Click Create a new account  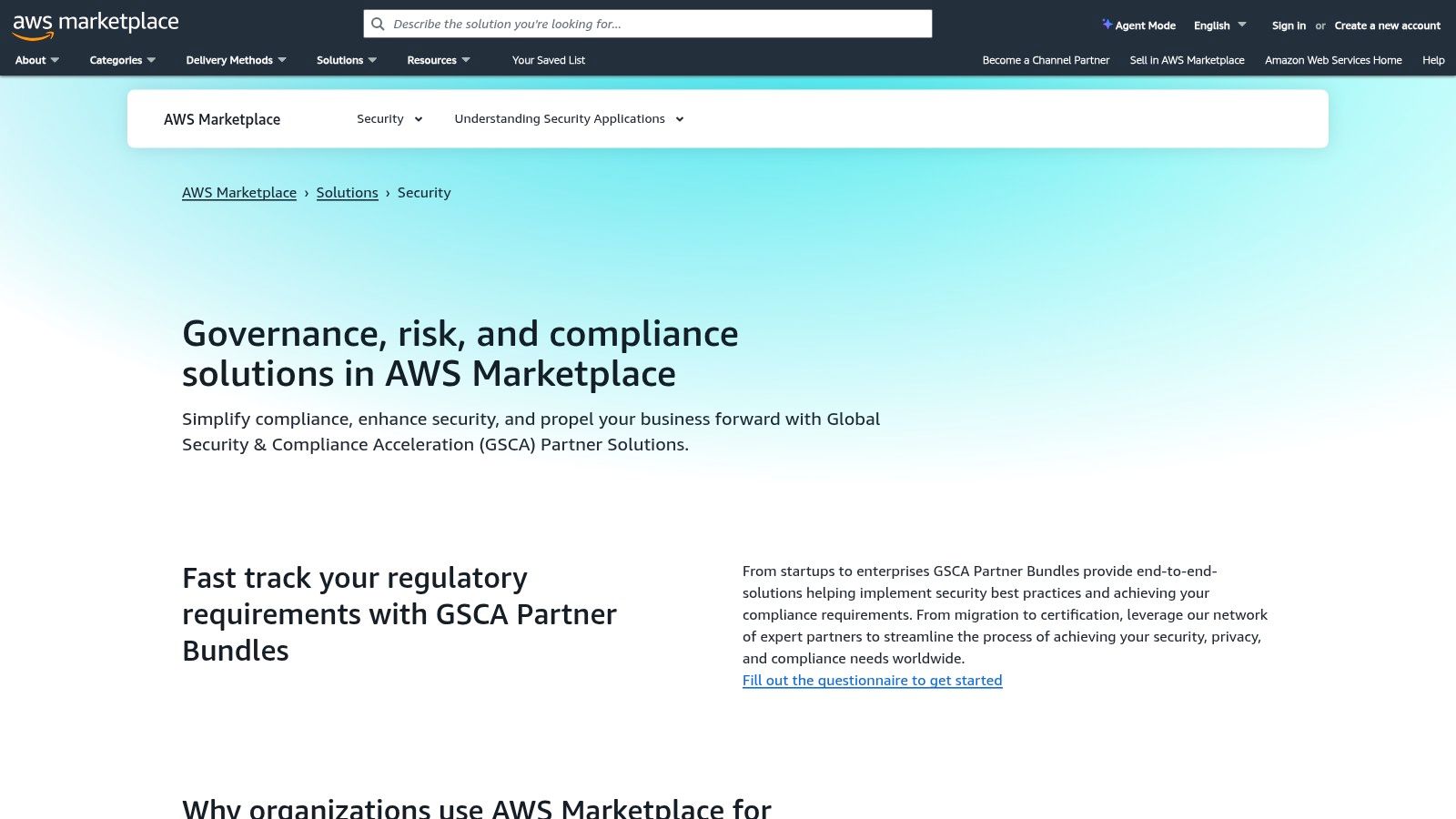1386,25
